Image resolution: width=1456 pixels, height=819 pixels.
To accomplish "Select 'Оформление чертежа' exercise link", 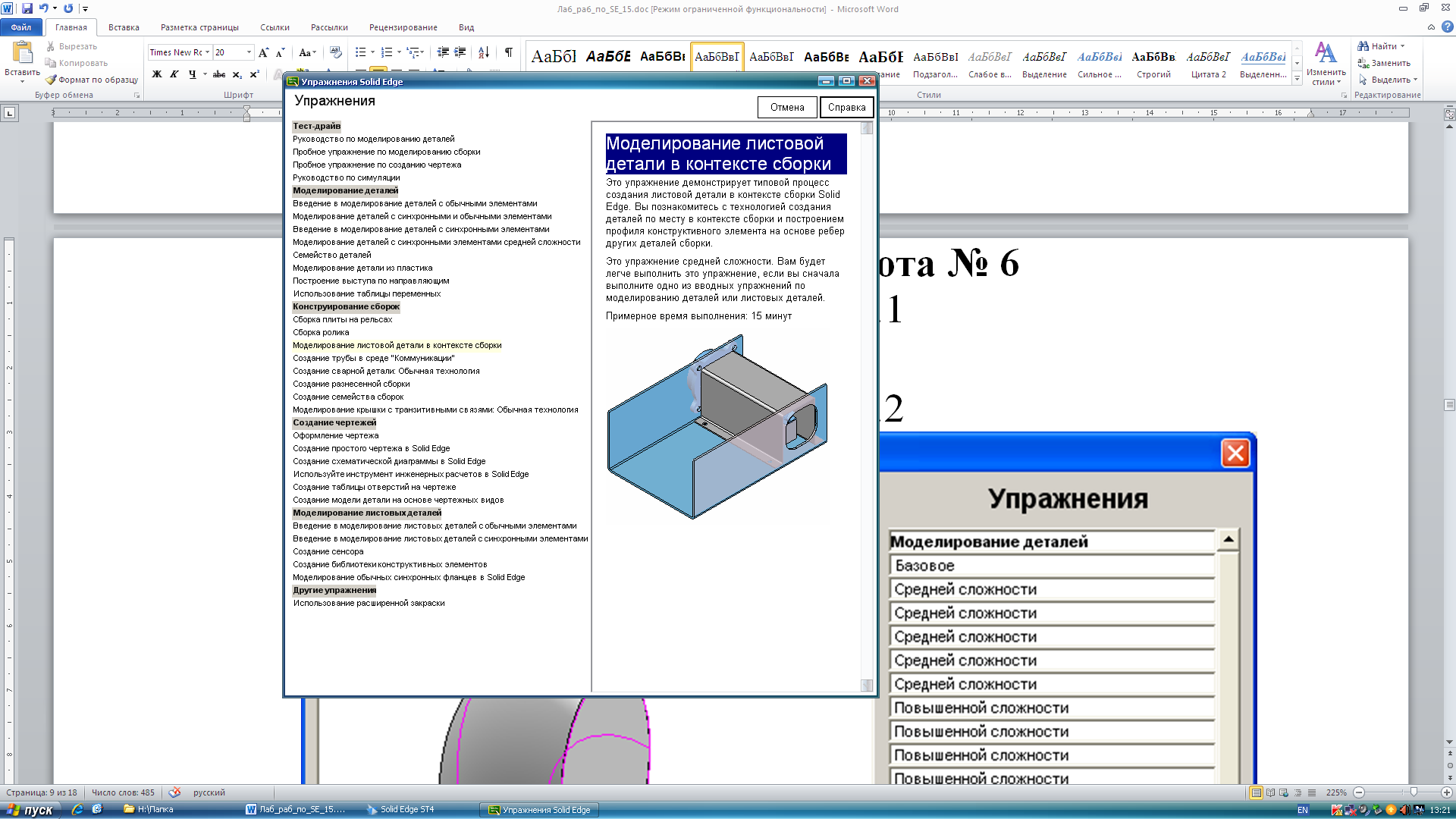I will (x=335, y=435).
